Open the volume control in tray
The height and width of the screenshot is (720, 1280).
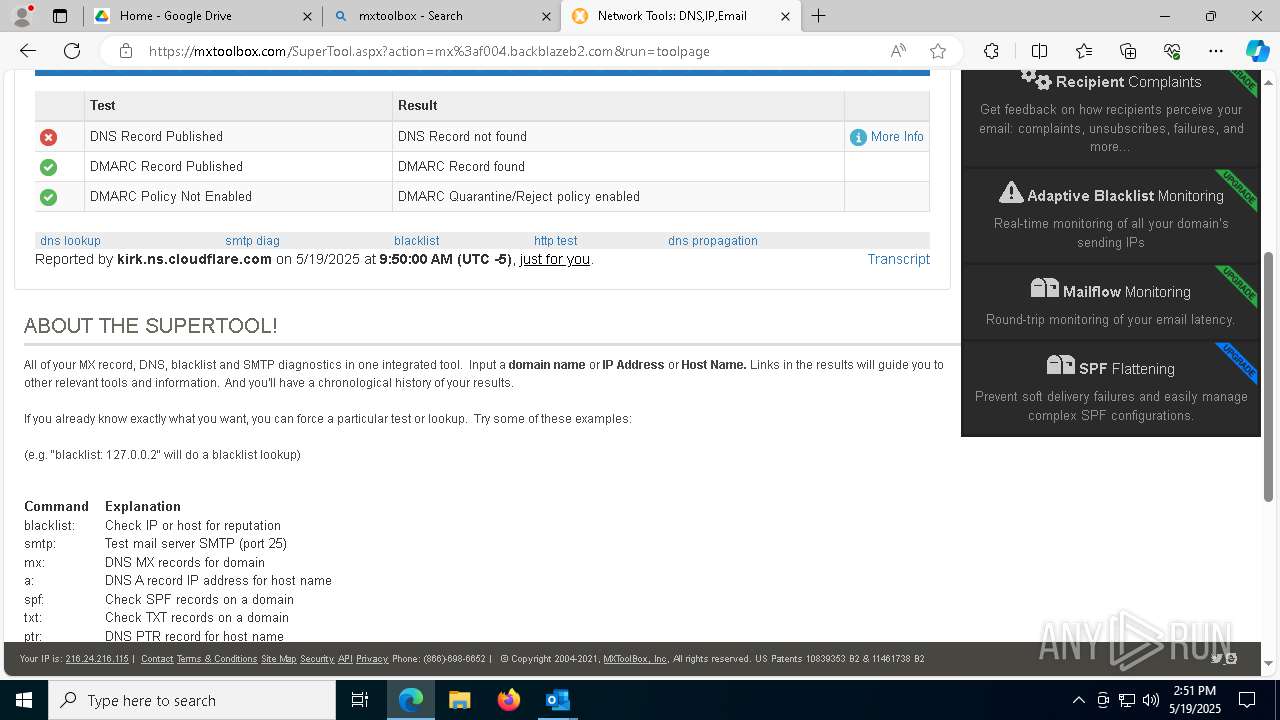tap(1151, 700)
